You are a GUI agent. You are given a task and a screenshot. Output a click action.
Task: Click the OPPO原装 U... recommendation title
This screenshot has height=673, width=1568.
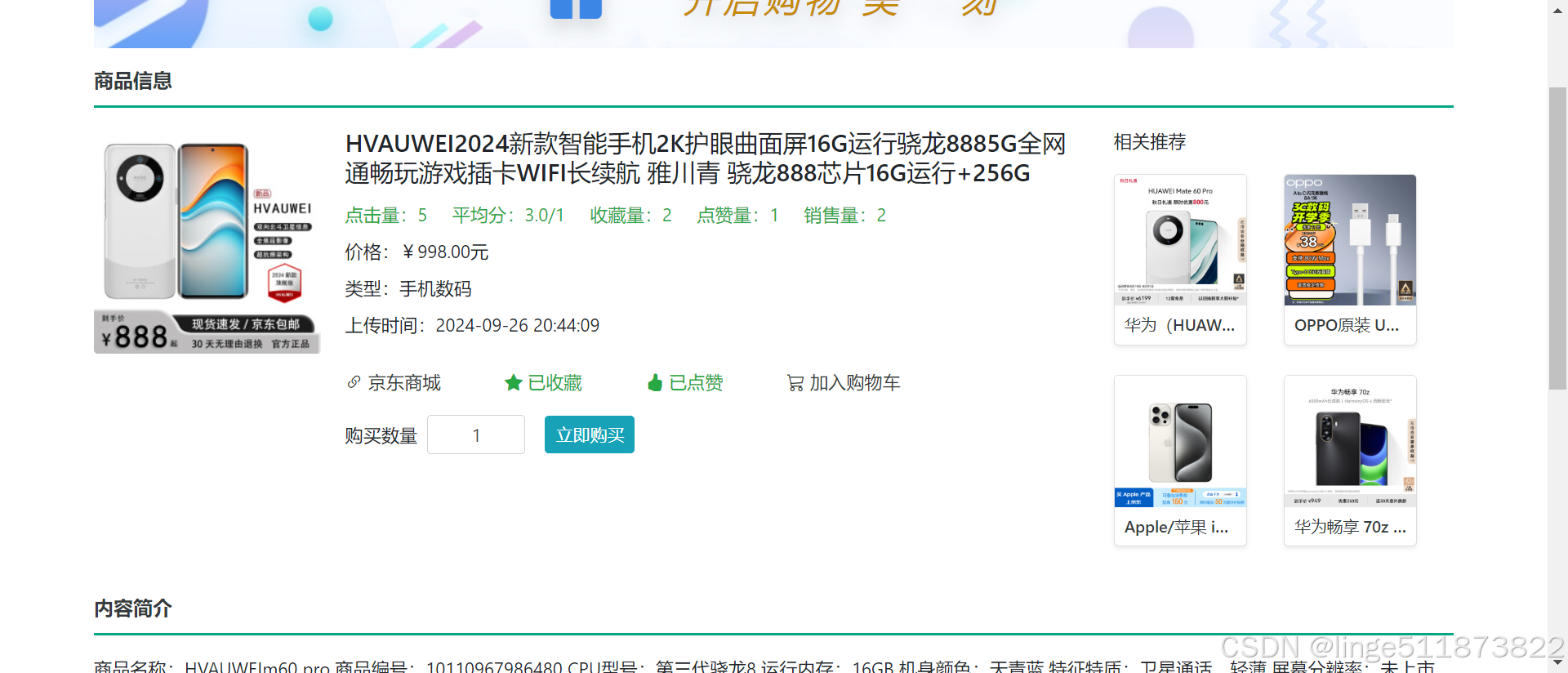(x=1347, y=325)
